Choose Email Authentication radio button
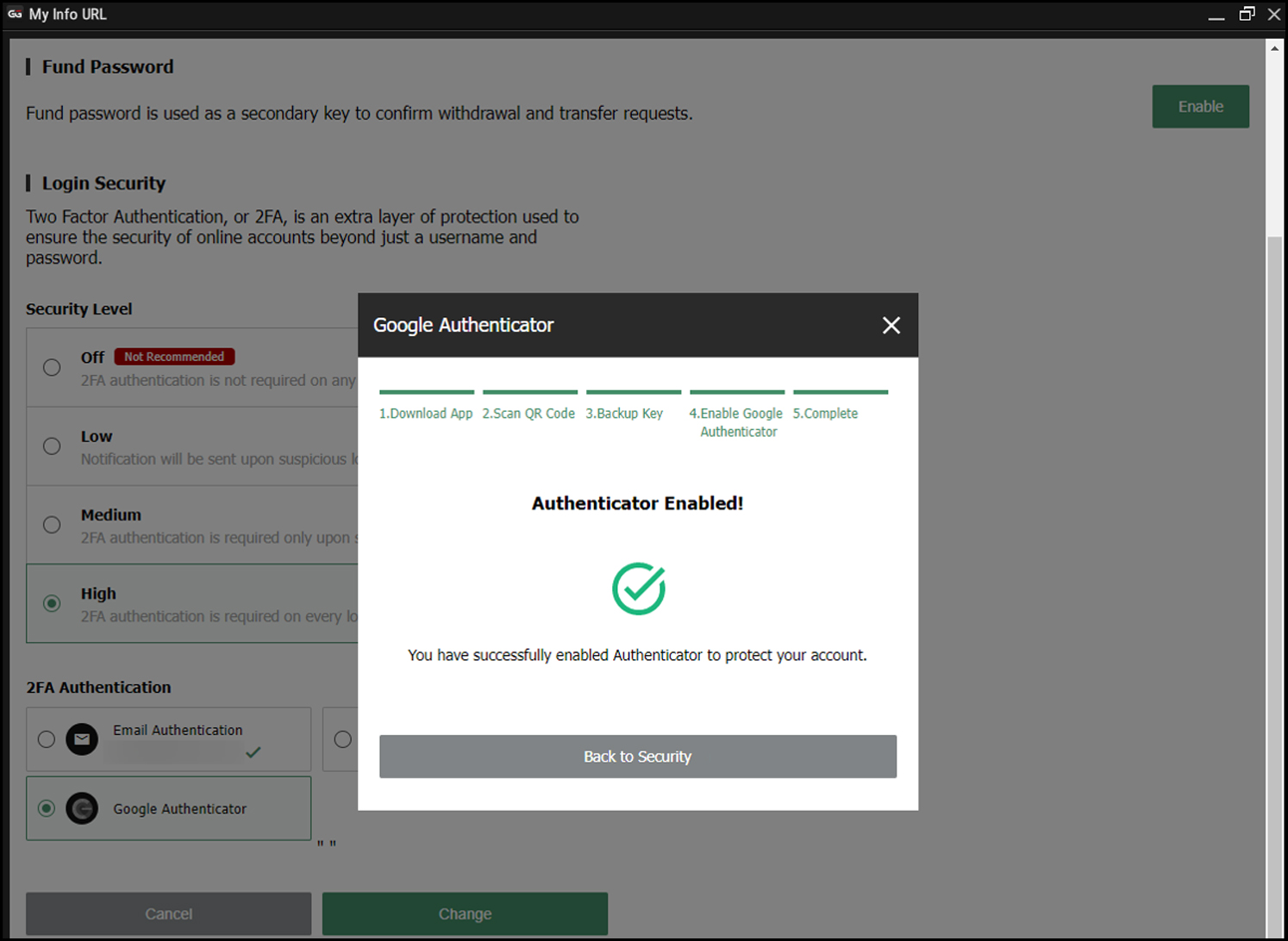This screenshot has height=941, width=1288. click(x=47, y=739)
